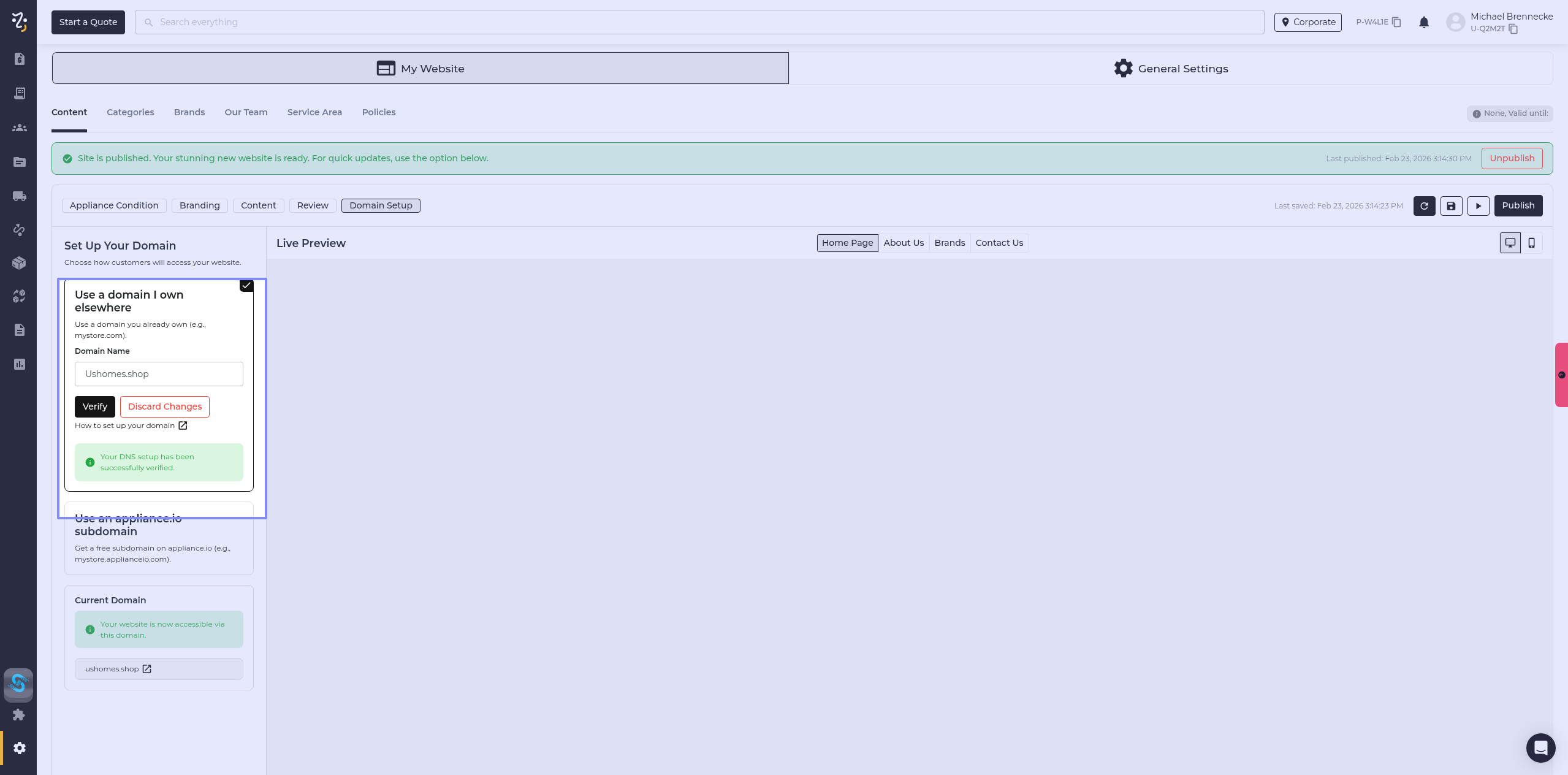1568x775 pixels.
Task: Select the Branding step
Action: click(199, 205)
